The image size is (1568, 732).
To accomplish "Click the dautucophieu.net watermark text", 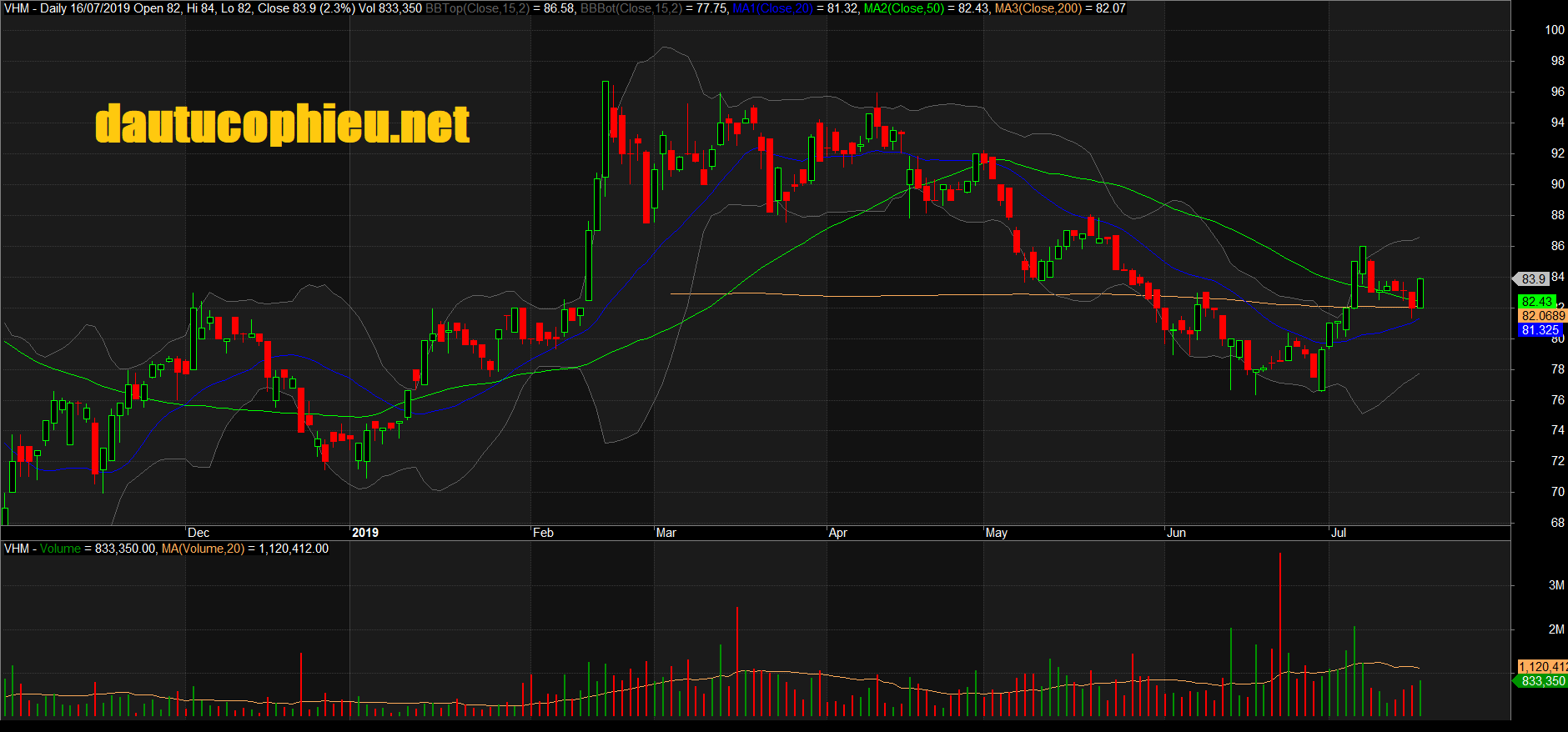I will tap(282, 124).
